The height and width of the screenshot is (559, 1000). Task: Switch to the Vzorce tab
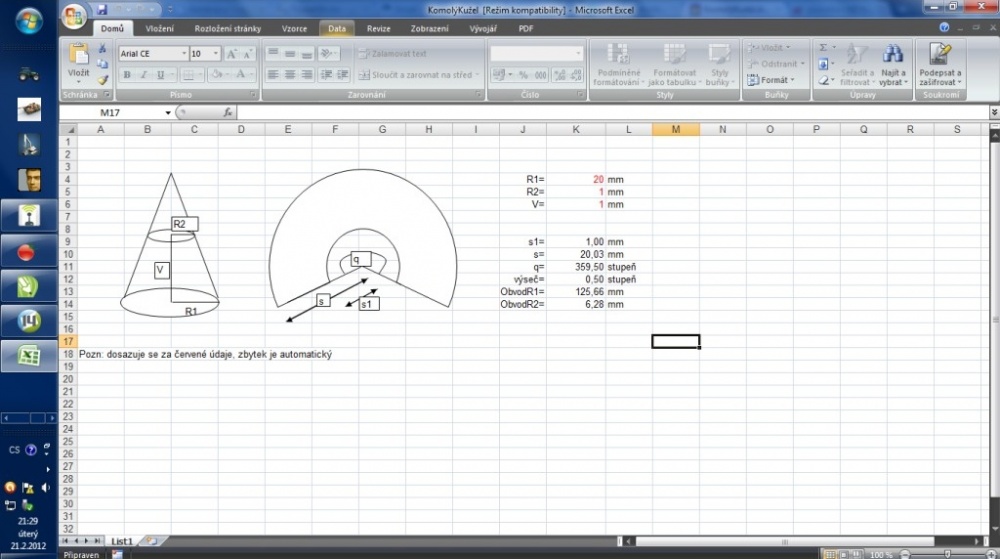tap(294, 29)
